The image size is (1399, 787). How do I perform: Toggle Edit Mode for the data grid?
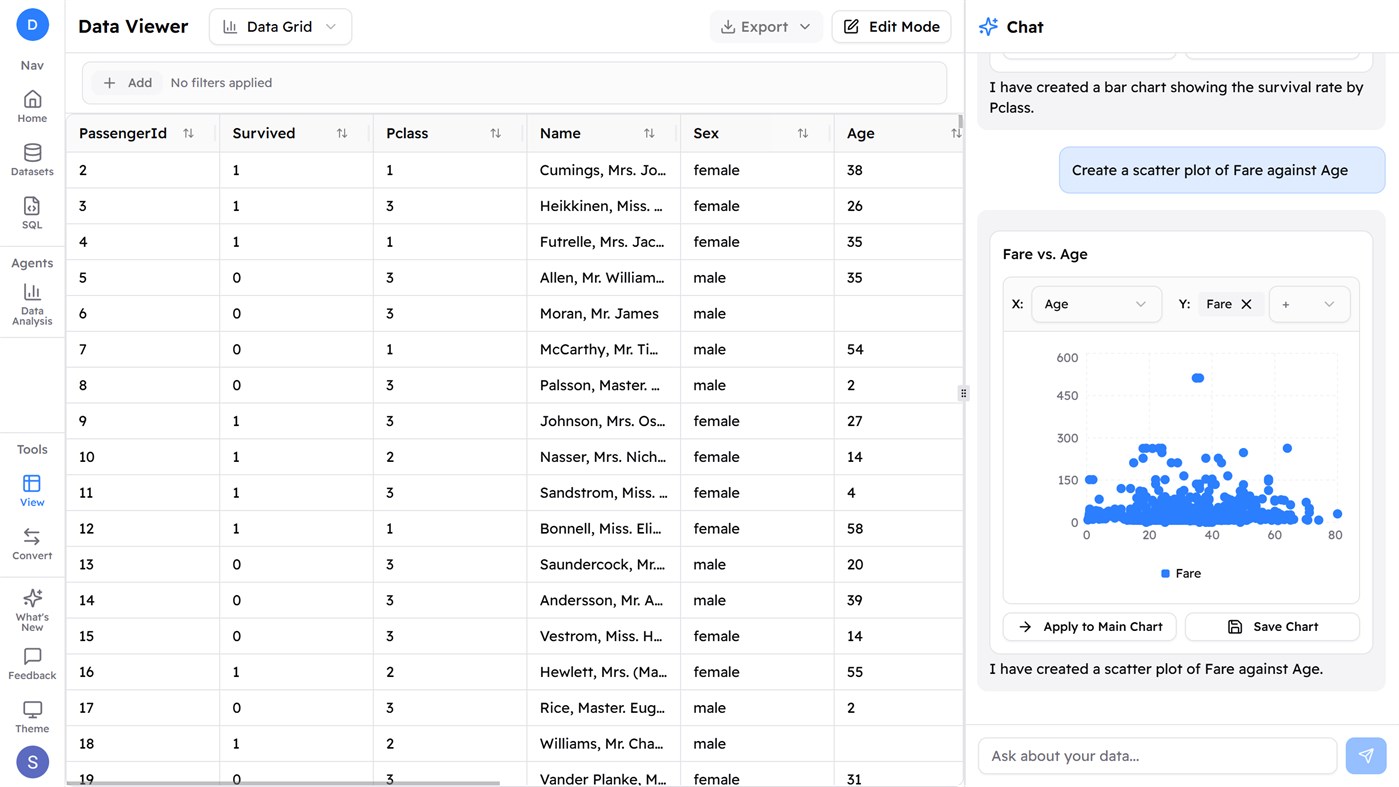pos(891,26)
